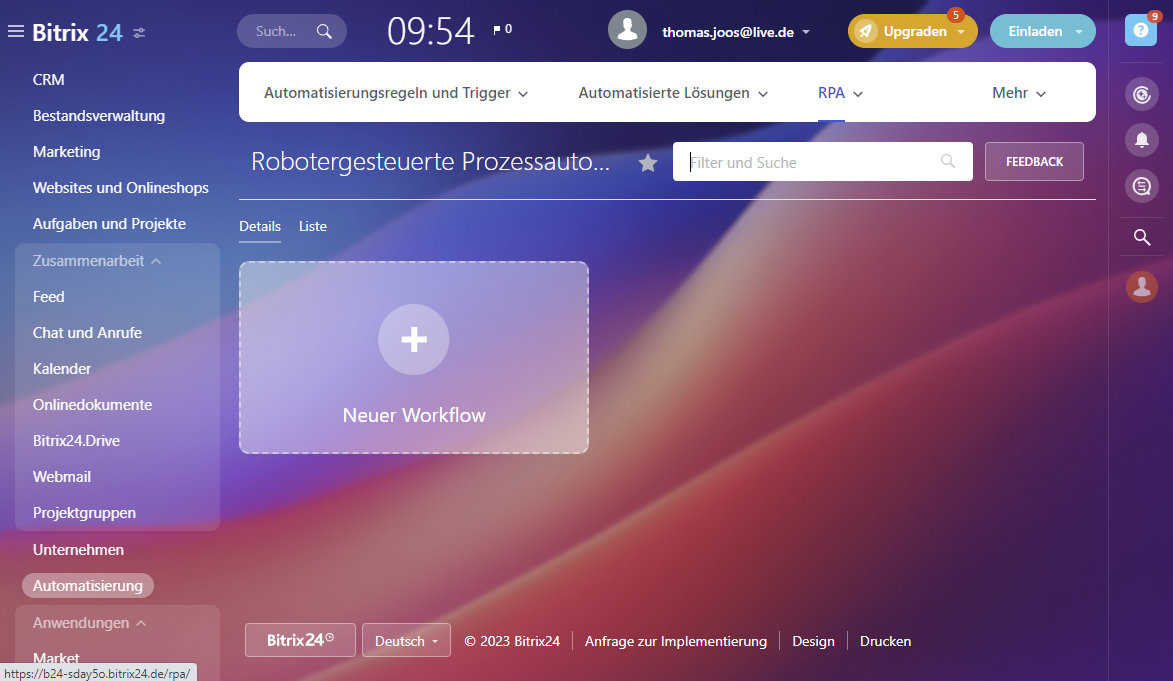Open your profile avatar in the right sidebar

(x=1142, y=286)
